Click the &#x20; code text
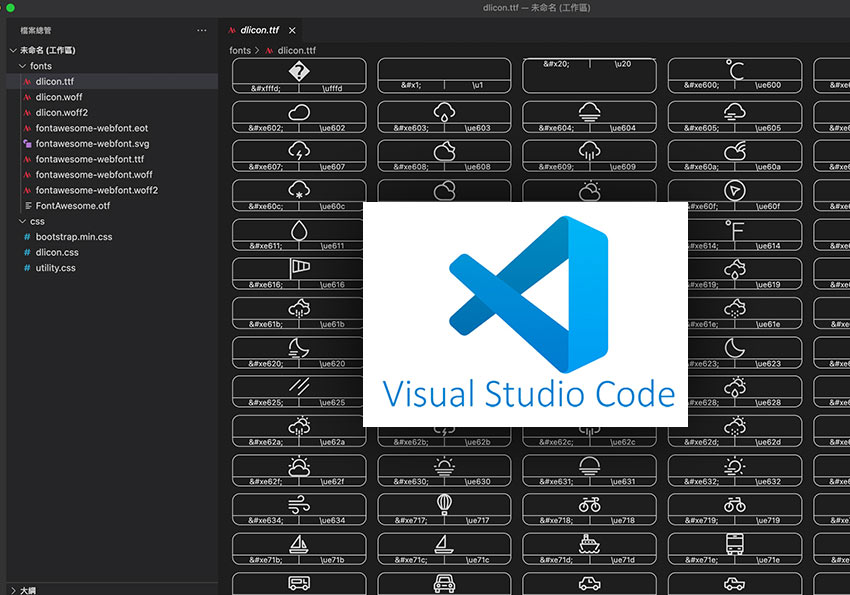This screenshot has height=595, width=850. (x=556, y=64)
